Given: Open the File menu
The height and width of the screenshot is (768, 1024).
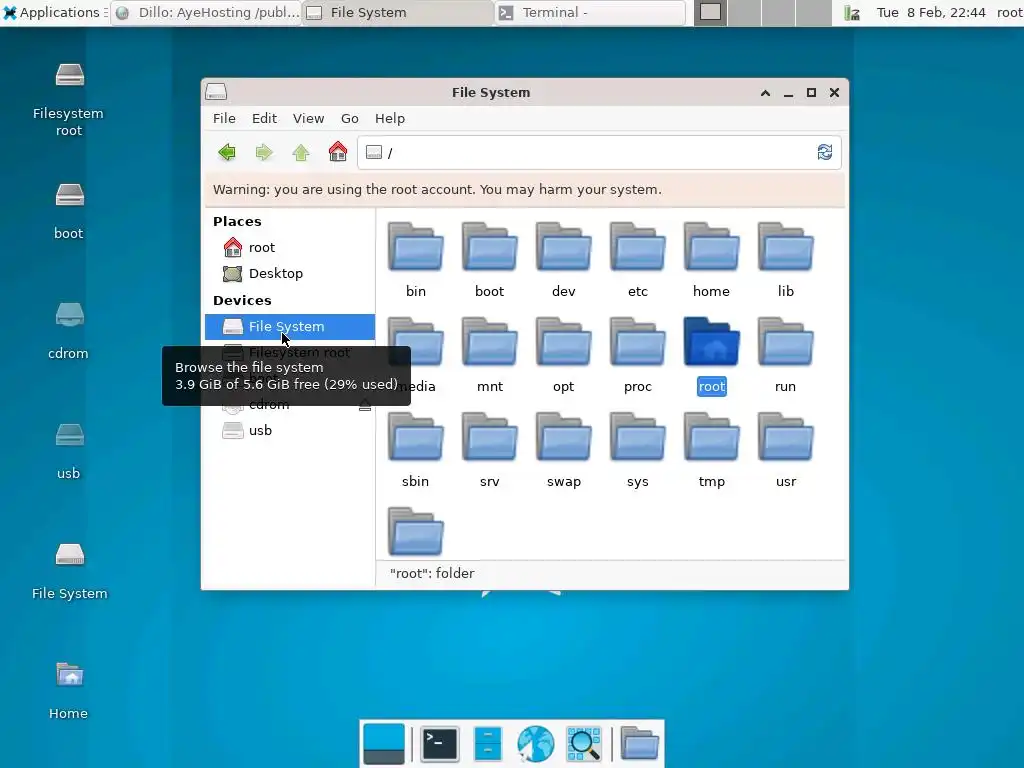Looking at the screenshot, I should tap(224, 118).
